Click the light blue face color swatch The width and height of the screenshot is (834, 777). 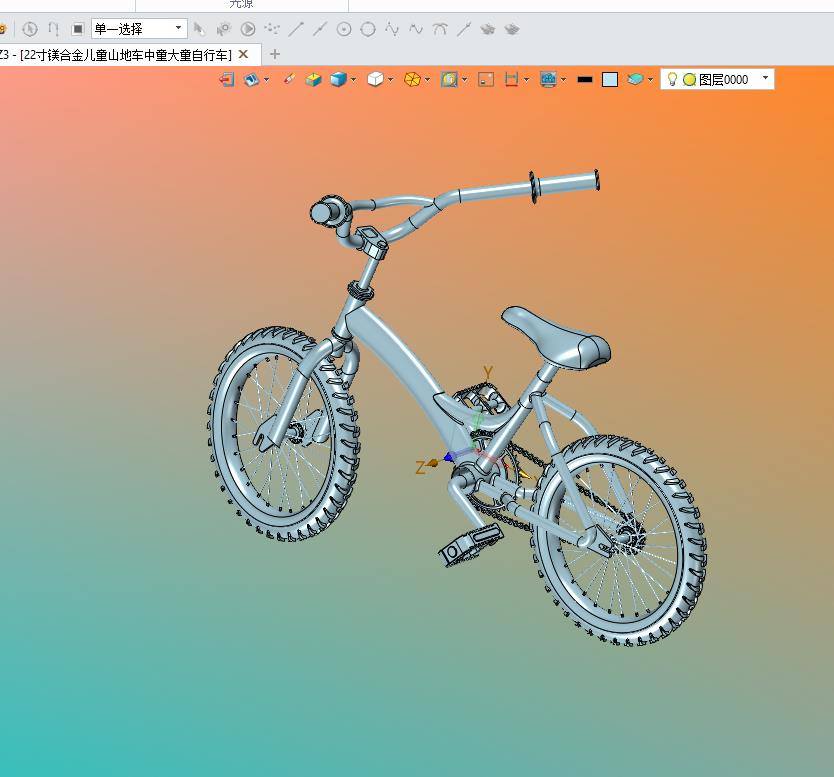point(610,80)
